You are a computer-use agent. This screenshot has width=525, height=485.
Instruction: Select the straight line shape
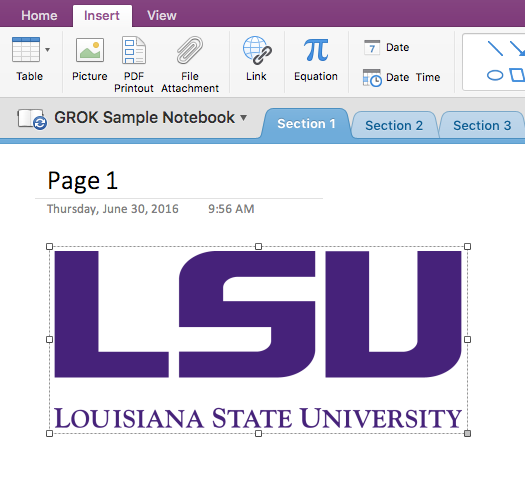[495, 48]
